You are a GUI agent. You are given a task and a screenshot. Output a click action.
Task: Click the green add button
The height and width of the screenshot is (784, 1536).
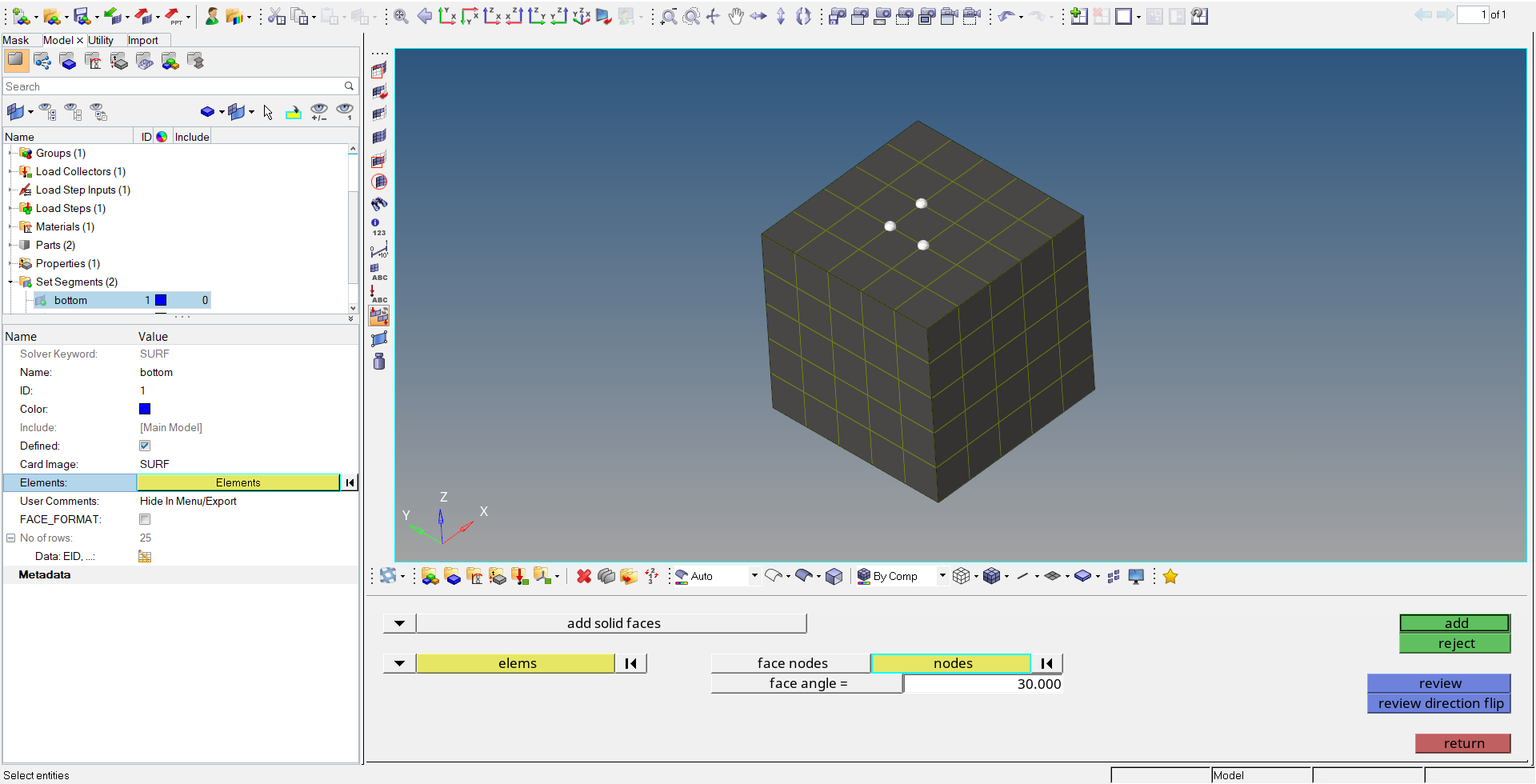click(x=1454, y=623)
